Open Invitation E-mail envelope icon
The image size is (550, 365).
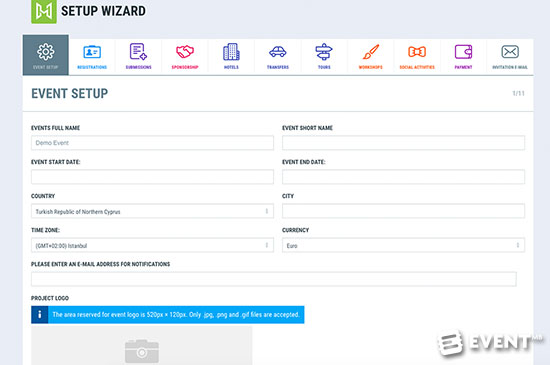coord(510,52)
